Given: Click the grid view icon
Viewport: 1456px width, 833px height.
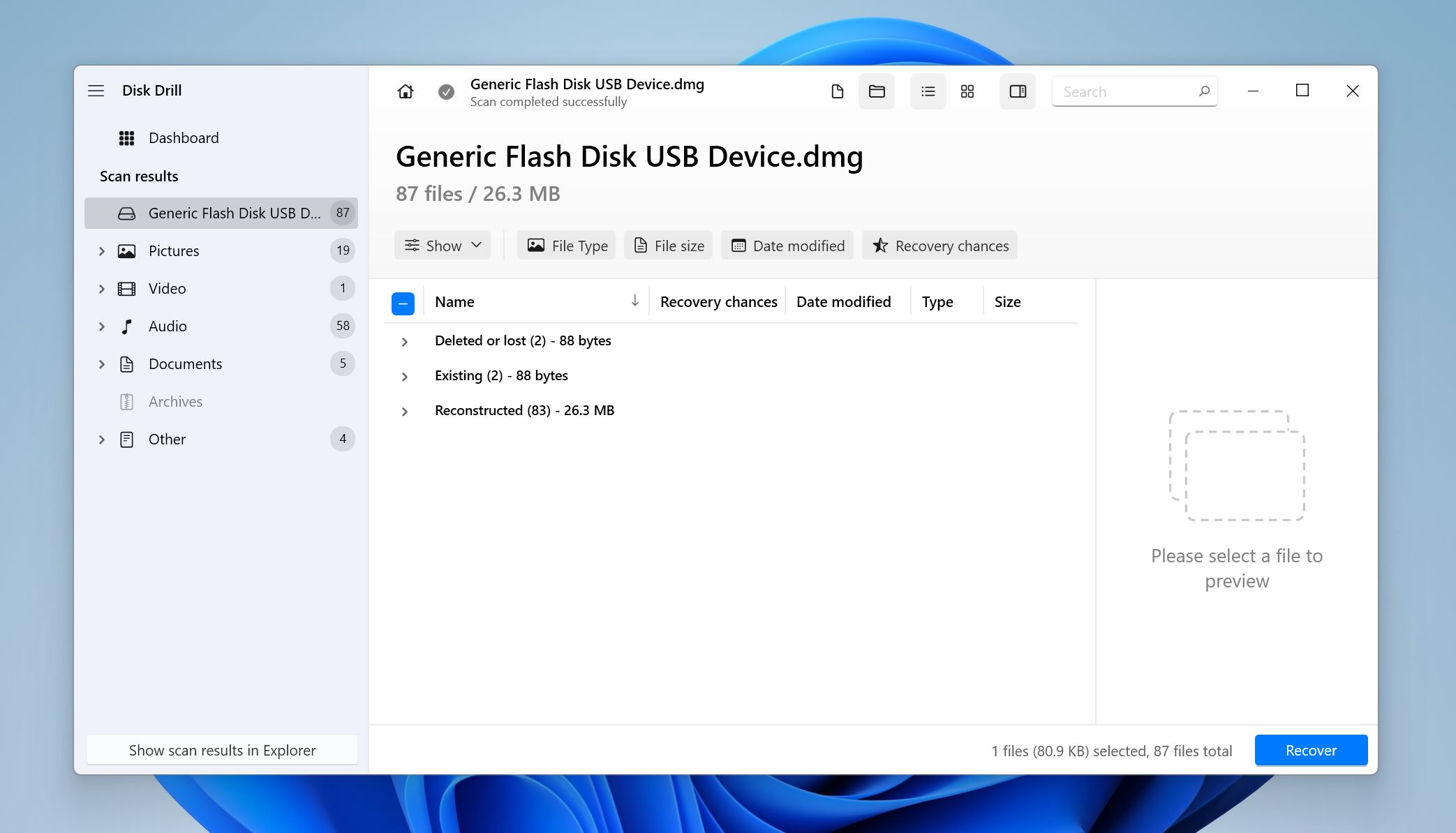Looking at the screenshot, I should point(966,91).
